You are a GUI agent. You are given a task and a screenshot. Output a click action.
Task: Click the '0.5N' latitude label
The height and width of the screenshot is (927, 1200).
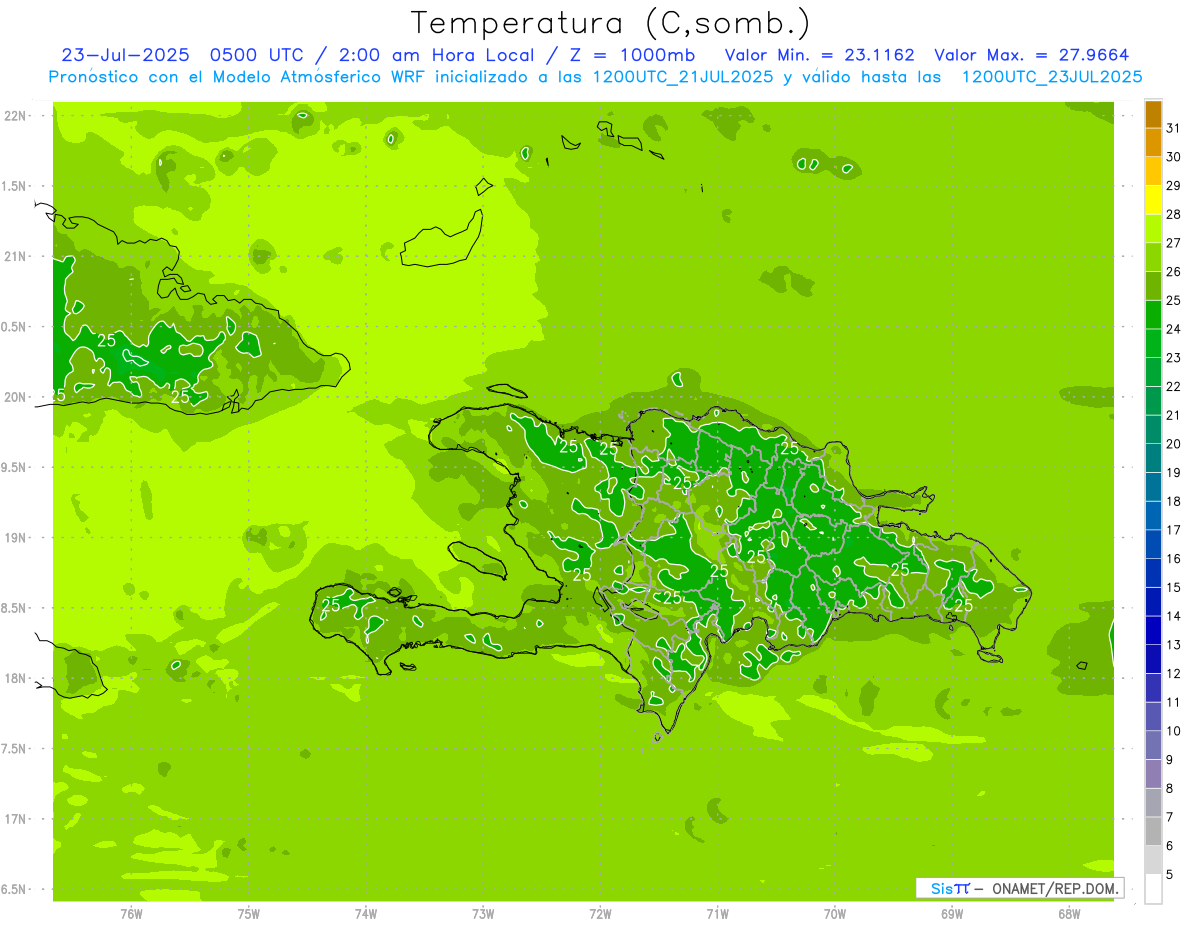[x=15, y=326]
